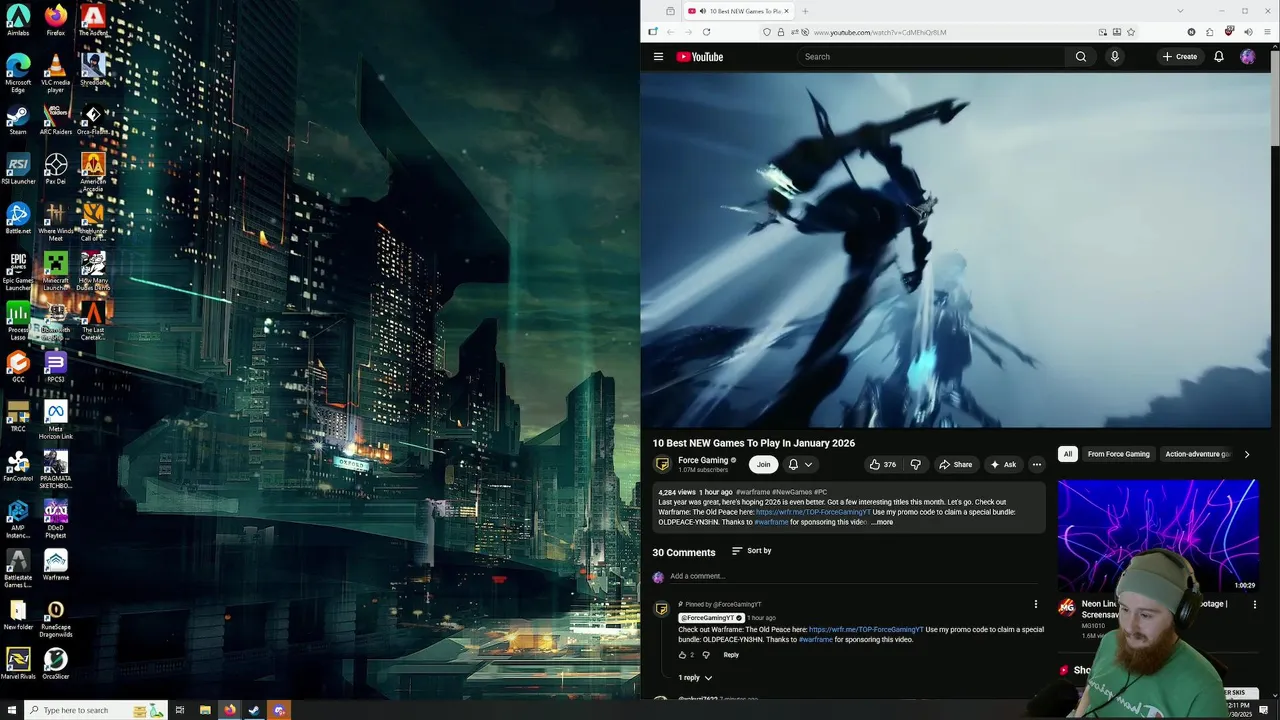Open the Force Gaming channel name
Screen dimensions: 1280x720
click(x=703, y=461)
